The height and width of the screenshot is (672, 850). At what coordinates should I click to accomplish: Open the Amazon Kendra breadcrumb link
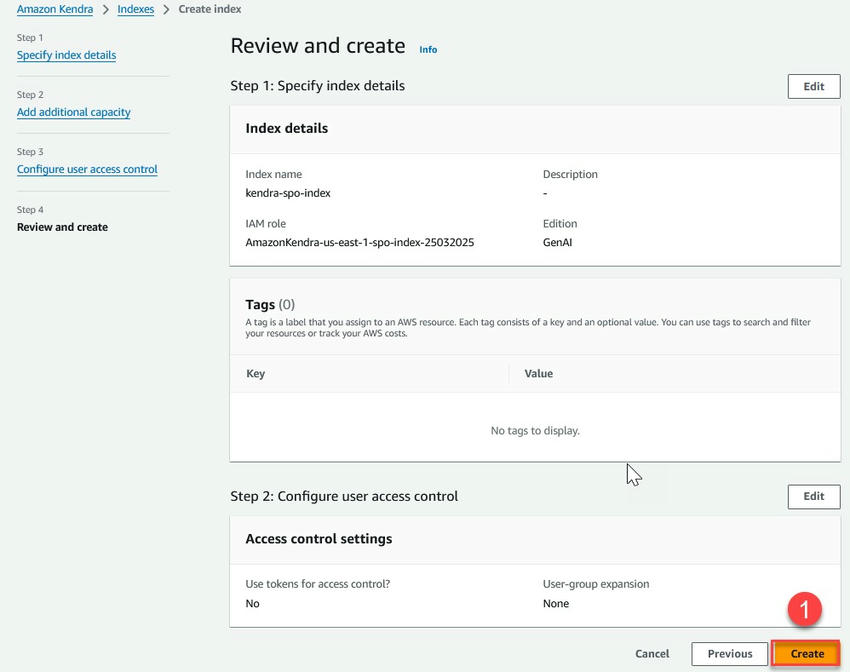55,10
